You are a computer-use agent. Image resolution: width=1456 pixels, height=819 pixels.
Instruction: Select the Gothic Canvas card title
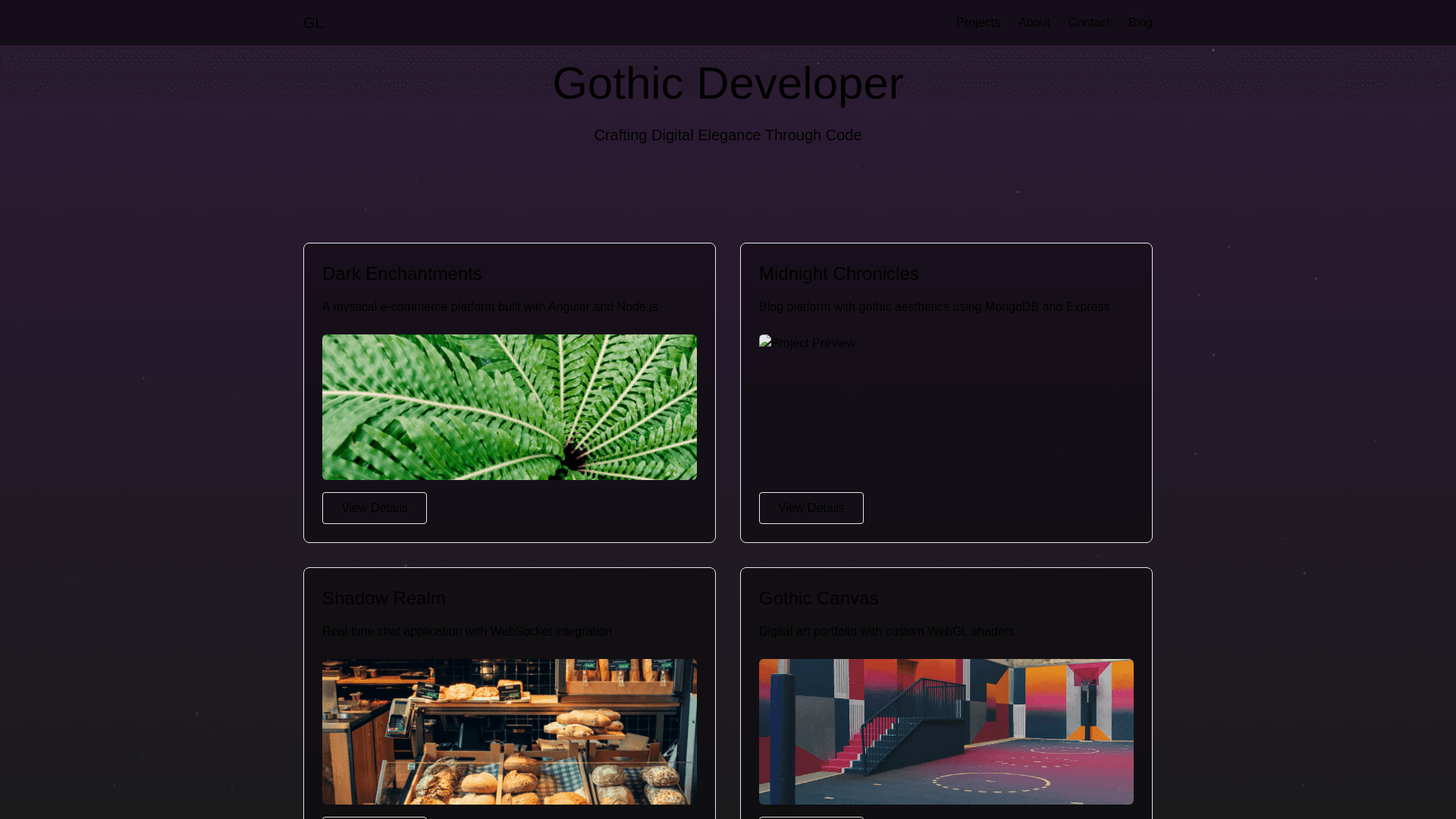point(818,598)
